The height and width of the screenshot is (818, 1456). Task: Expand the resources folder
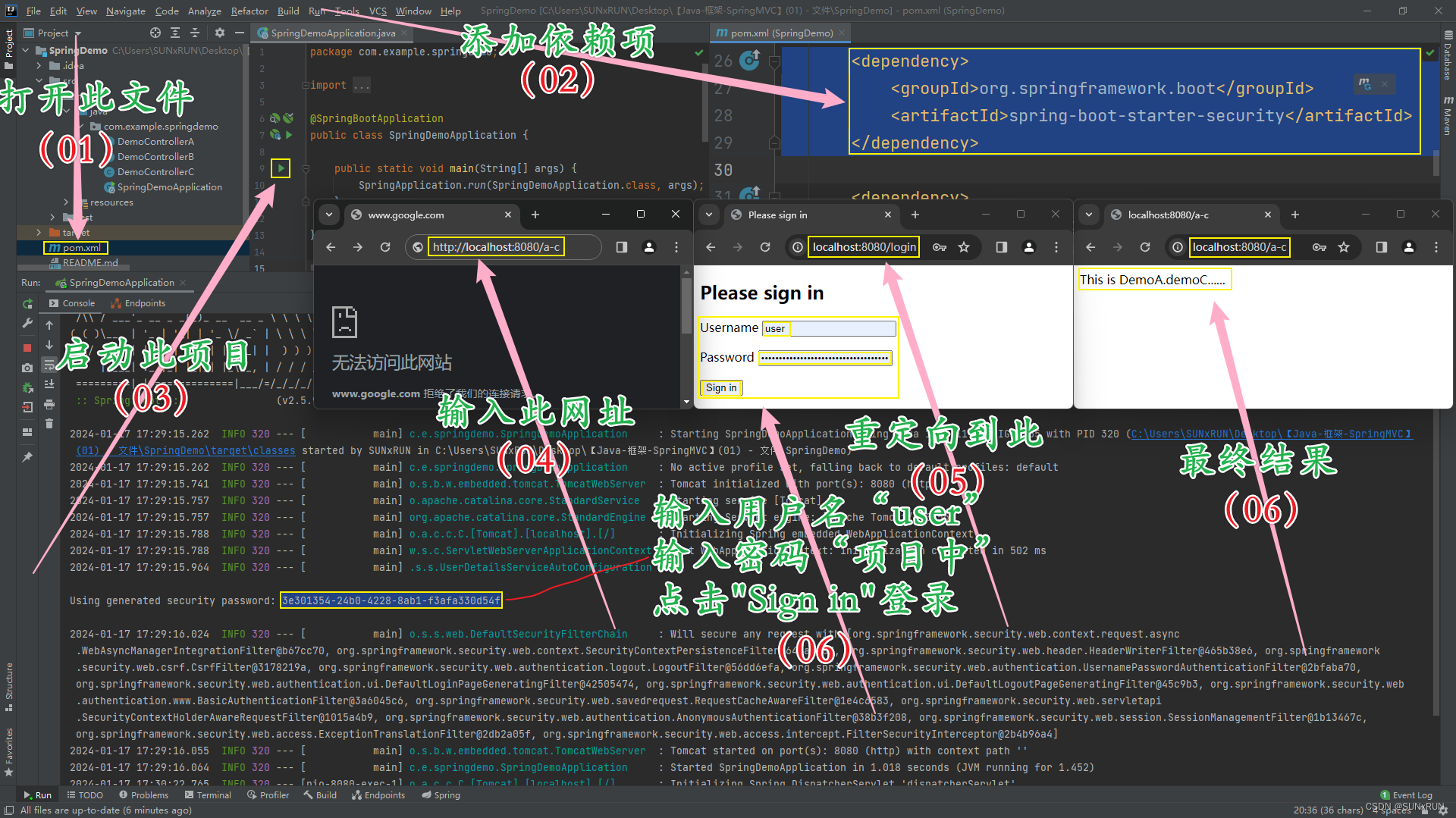pyautogui.click(x=67, y=202)
